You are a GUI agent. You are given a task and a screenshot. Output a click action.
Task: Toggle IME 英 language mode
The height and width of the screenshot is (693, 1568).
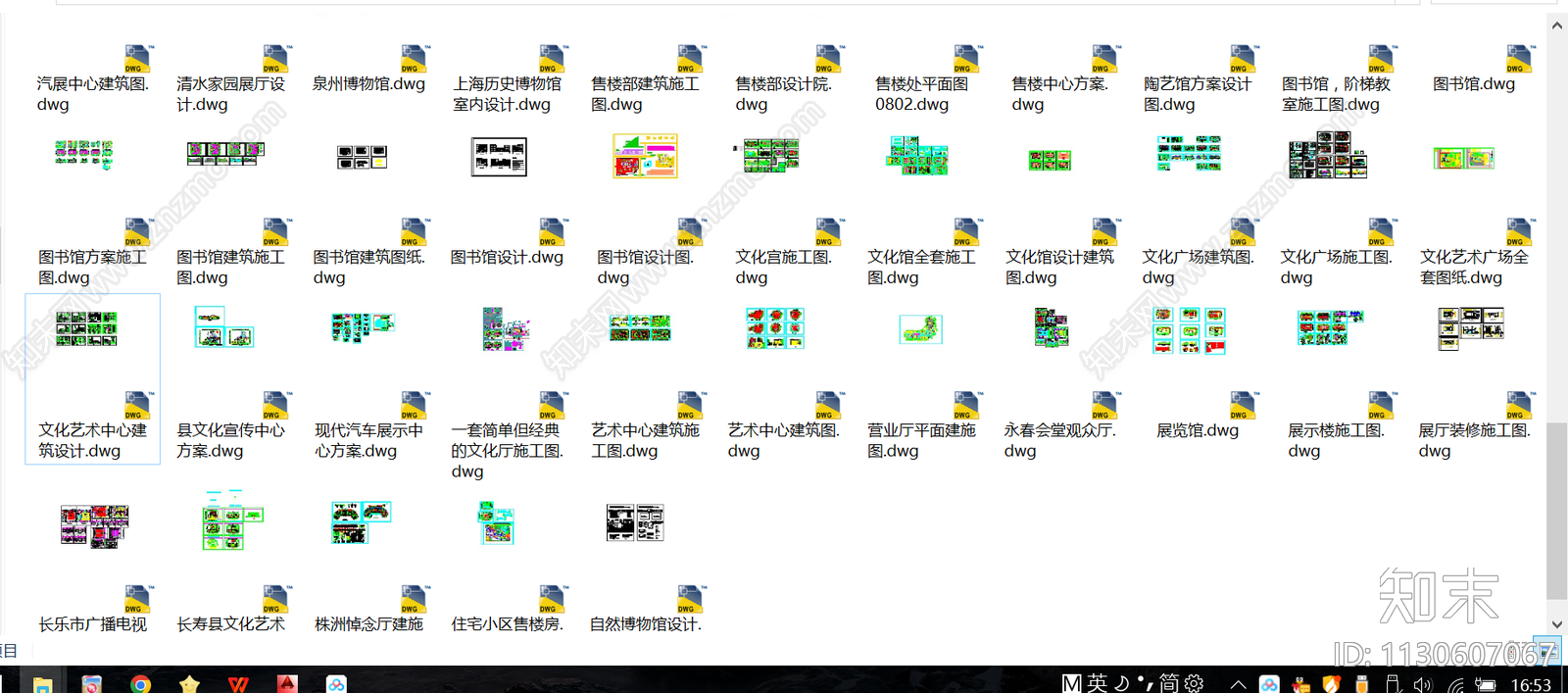pos(1097,683)
